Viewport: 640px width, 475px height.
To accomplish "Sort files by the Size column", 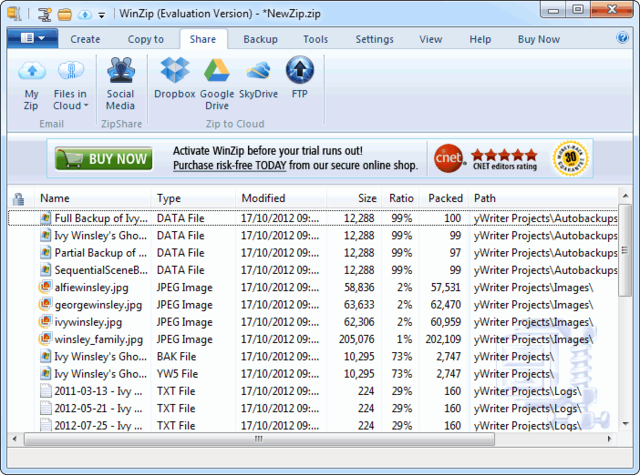I will (x=354, y=198).
